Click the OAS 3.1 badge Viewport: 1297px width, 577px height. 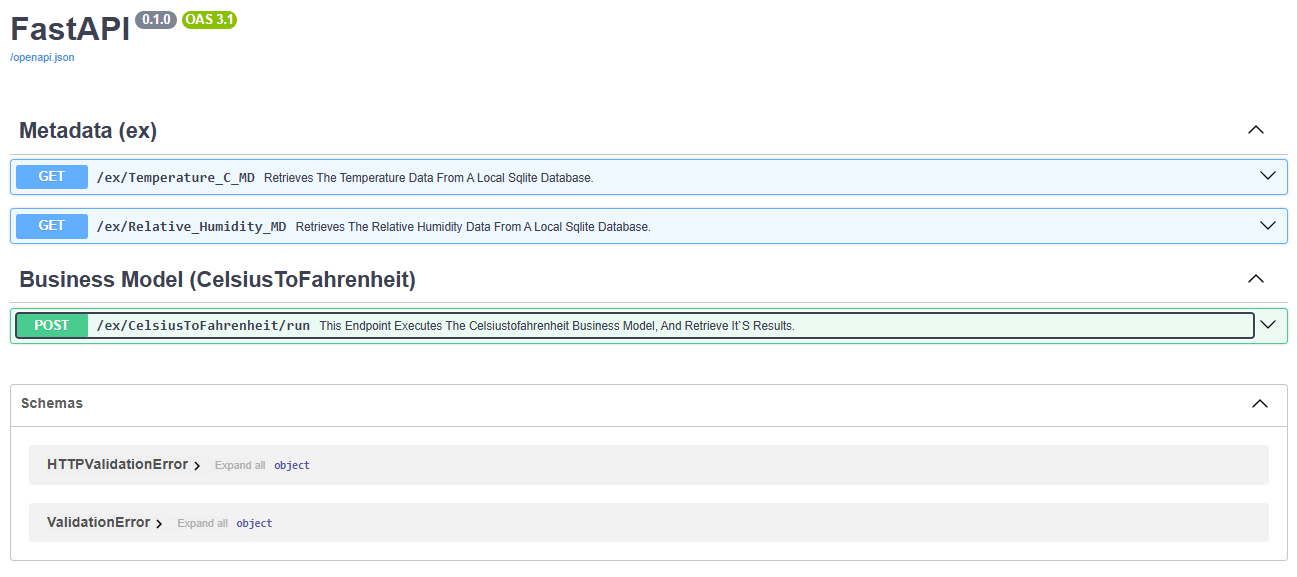(210, 19)
